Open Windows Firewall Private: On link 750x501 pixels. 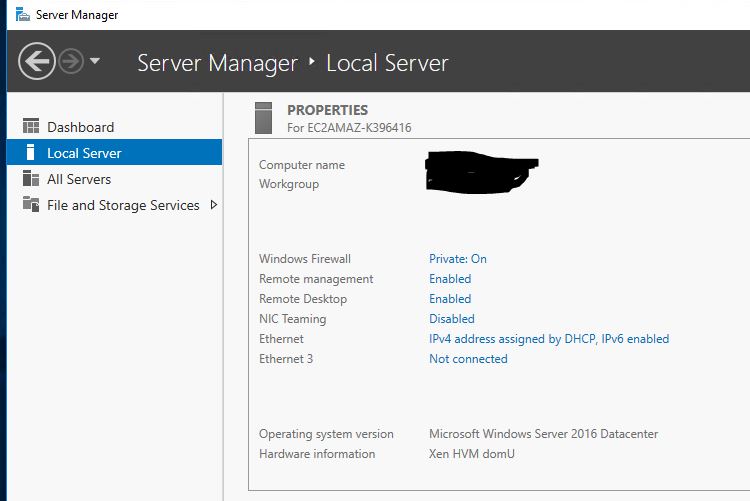(458, 259)
